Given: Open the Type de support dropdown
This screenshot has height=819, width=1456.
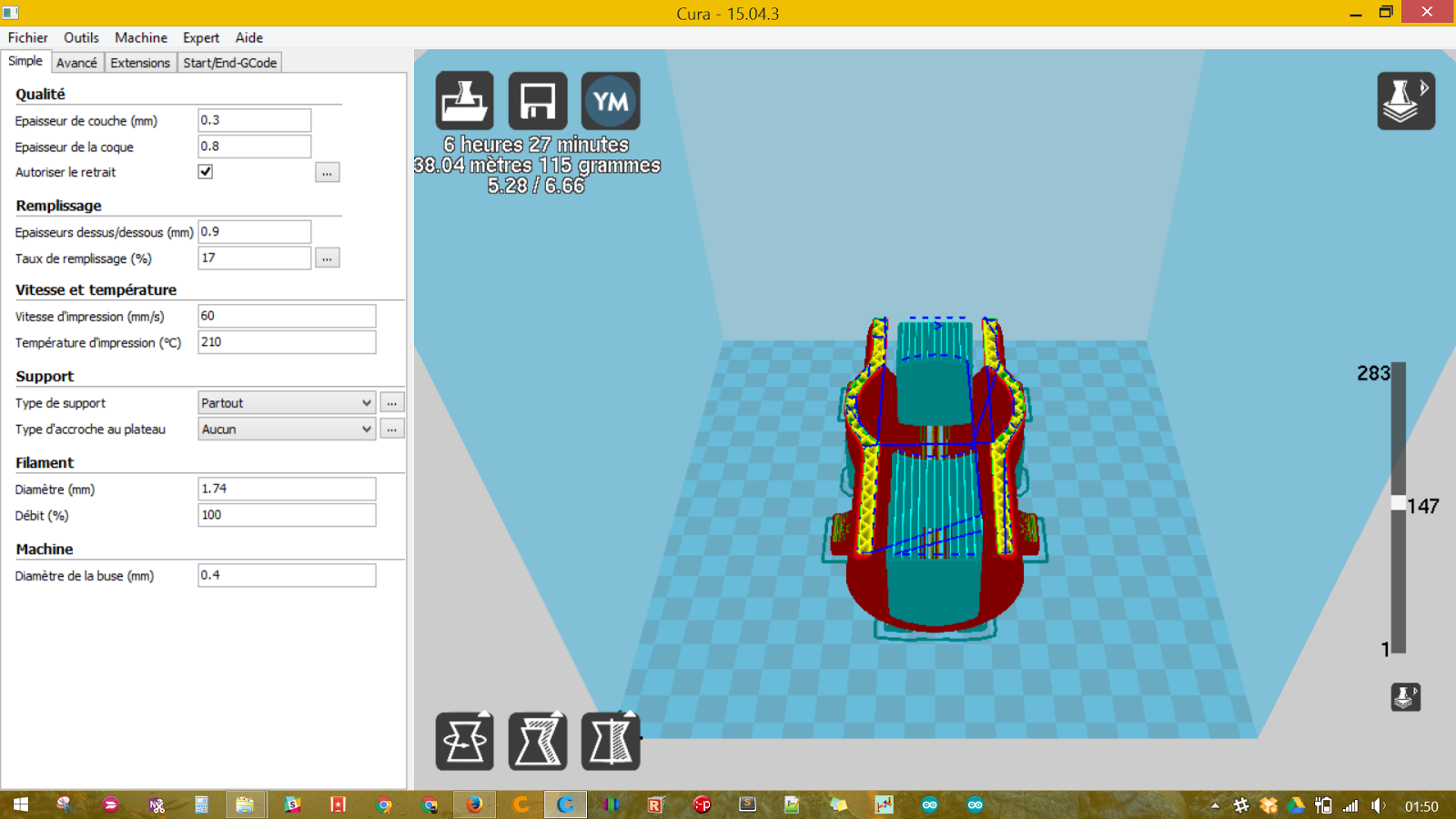Looking at the screenshot, I should click(x=287, y=403).
